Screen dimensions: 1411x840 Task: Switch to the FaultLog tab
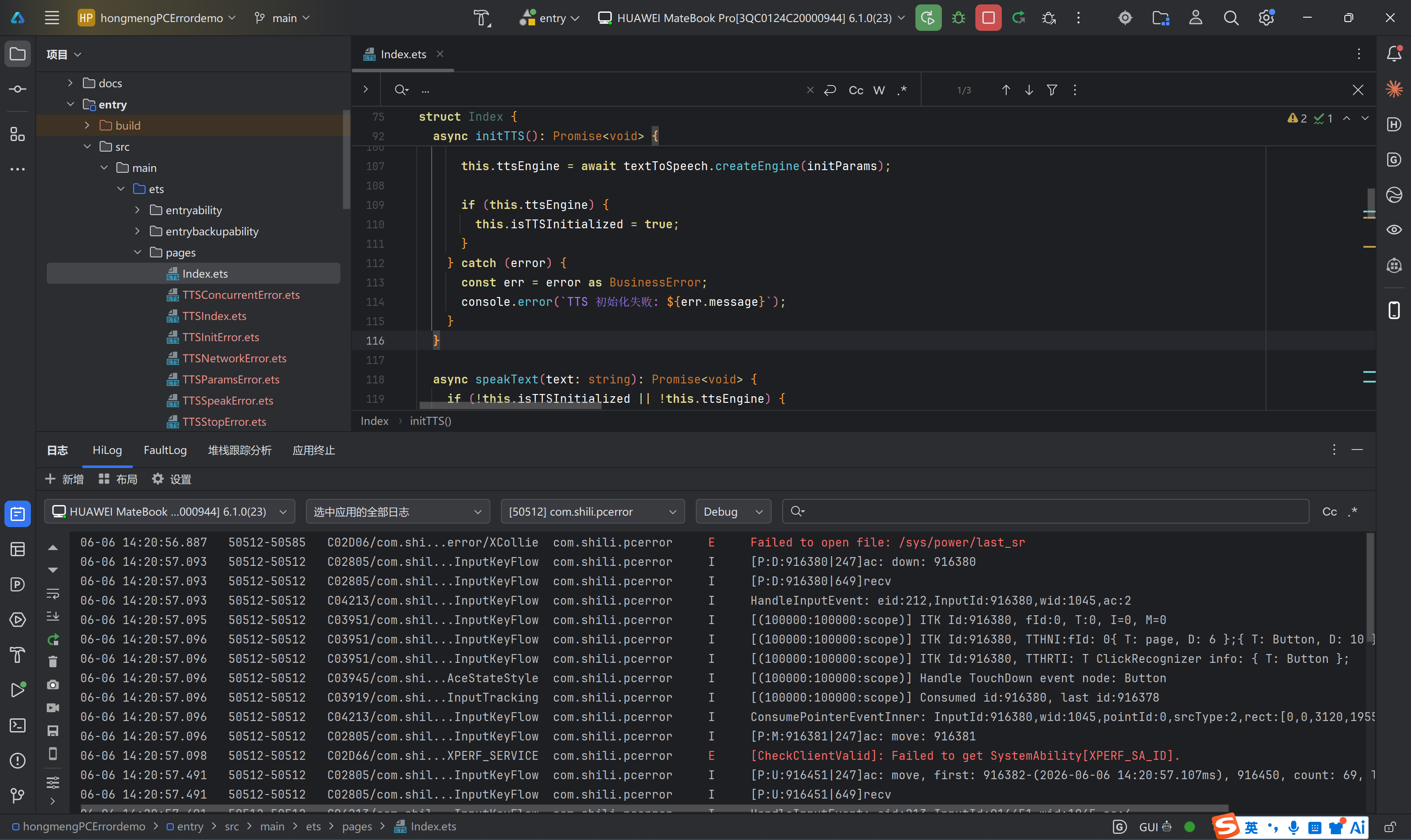pos(165,450)
